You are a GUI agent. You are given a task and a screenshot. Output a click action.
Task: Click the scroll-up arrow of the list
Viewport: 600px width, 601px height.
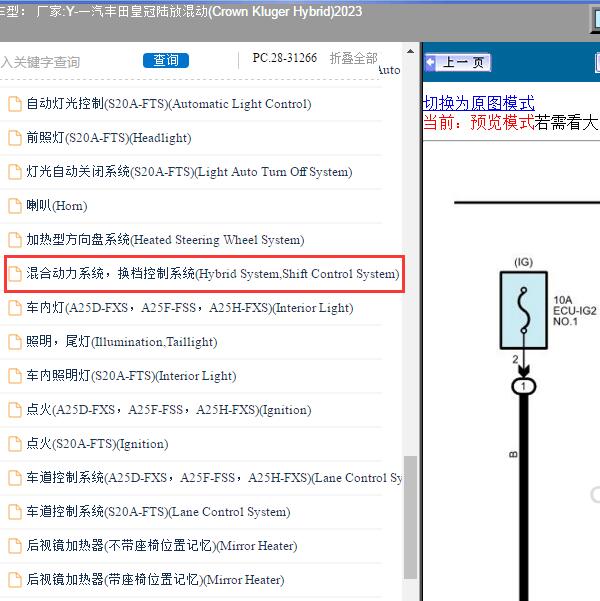[410, 51]
